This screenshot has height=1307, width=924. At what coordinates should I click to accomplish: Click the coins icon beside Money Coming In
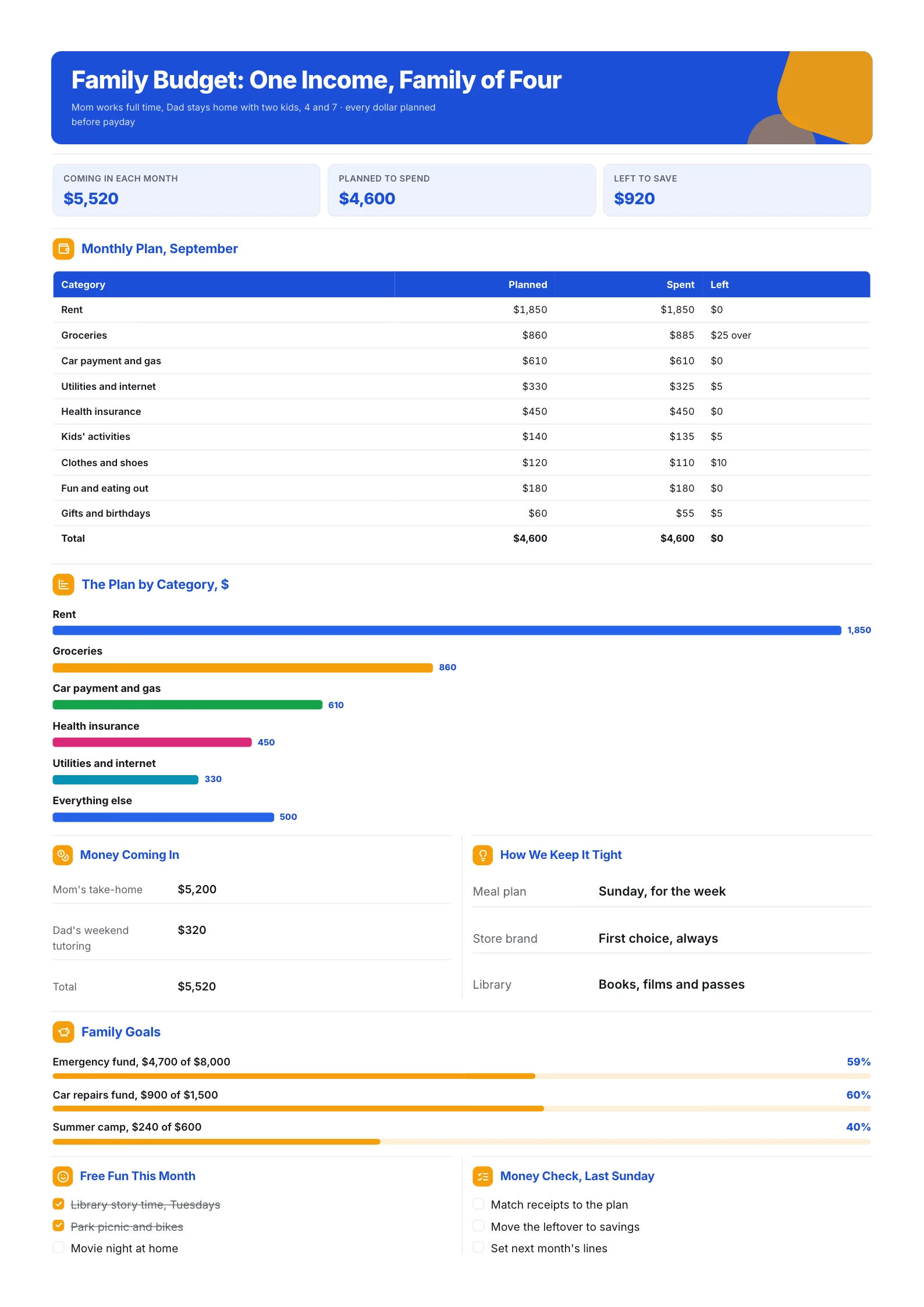[x=63, y=855]
